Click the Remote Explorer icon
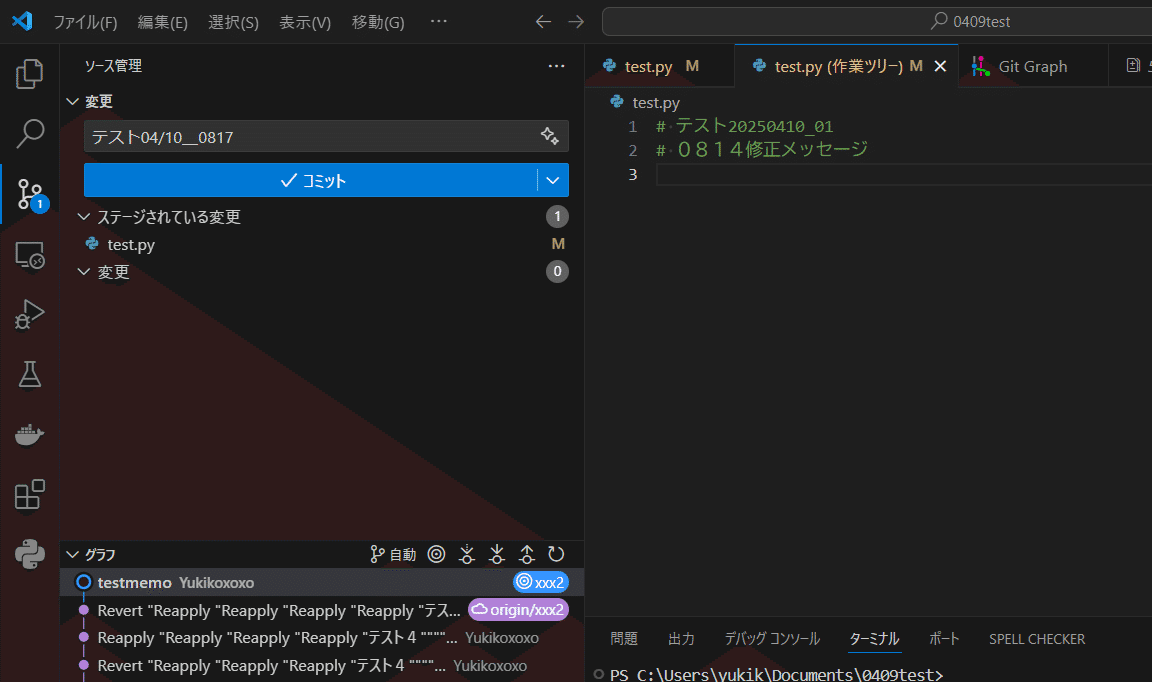This screenshot has height=682, width=1152. tap(29, 255)
